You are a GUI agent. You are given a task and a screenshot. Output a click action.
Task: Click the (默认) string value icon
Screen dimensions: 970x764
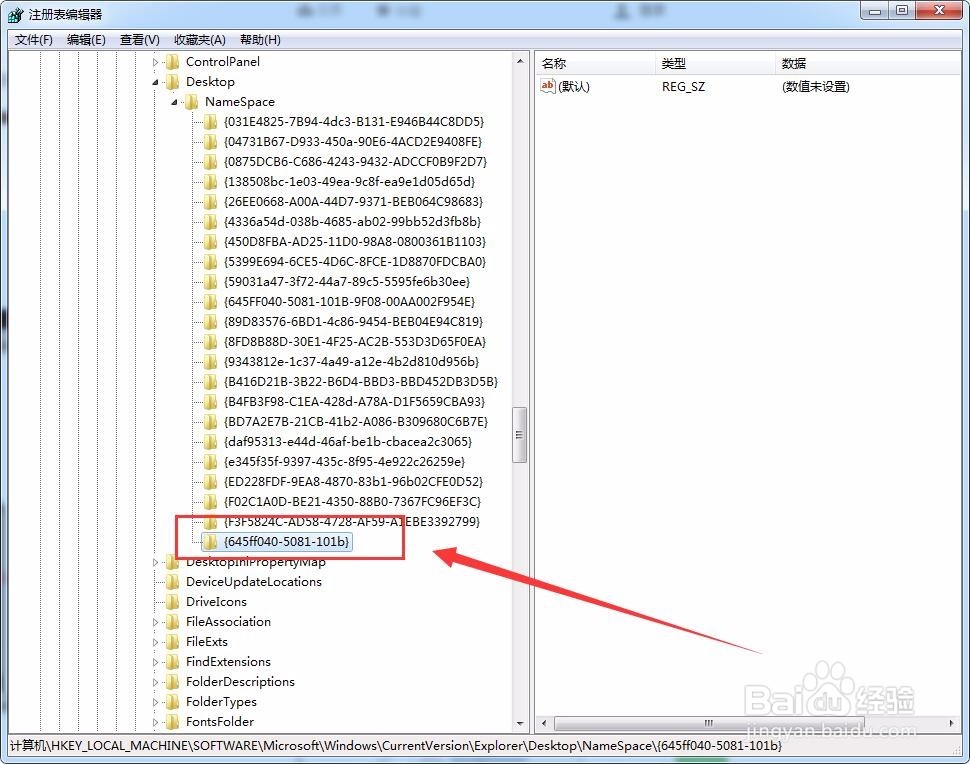[x=547, y=86]
